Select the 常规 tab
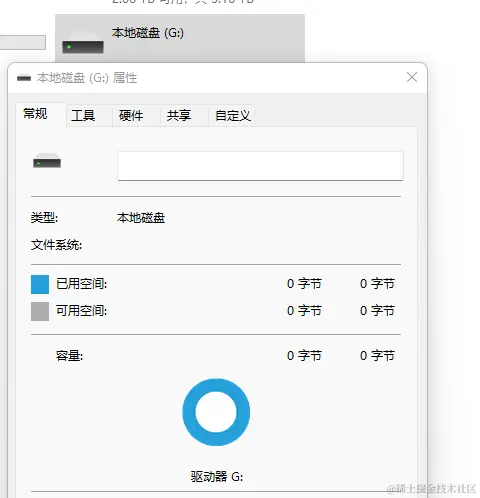 [x=41, y=114]
